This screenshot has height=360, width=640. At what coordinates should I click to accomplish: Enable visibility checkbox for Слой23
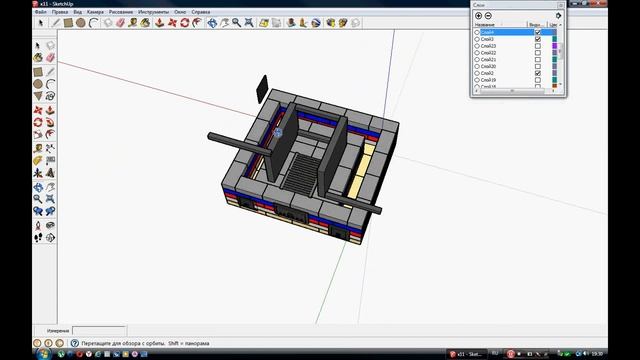point(538,46)
